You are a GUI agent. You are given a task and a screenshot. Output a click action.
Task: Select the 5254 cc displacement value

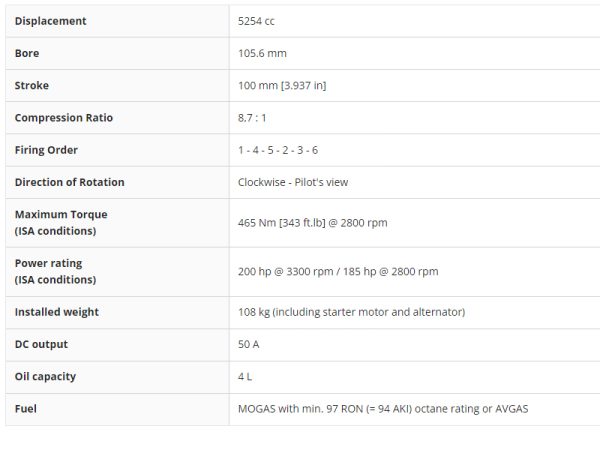[x=256, y=21]
